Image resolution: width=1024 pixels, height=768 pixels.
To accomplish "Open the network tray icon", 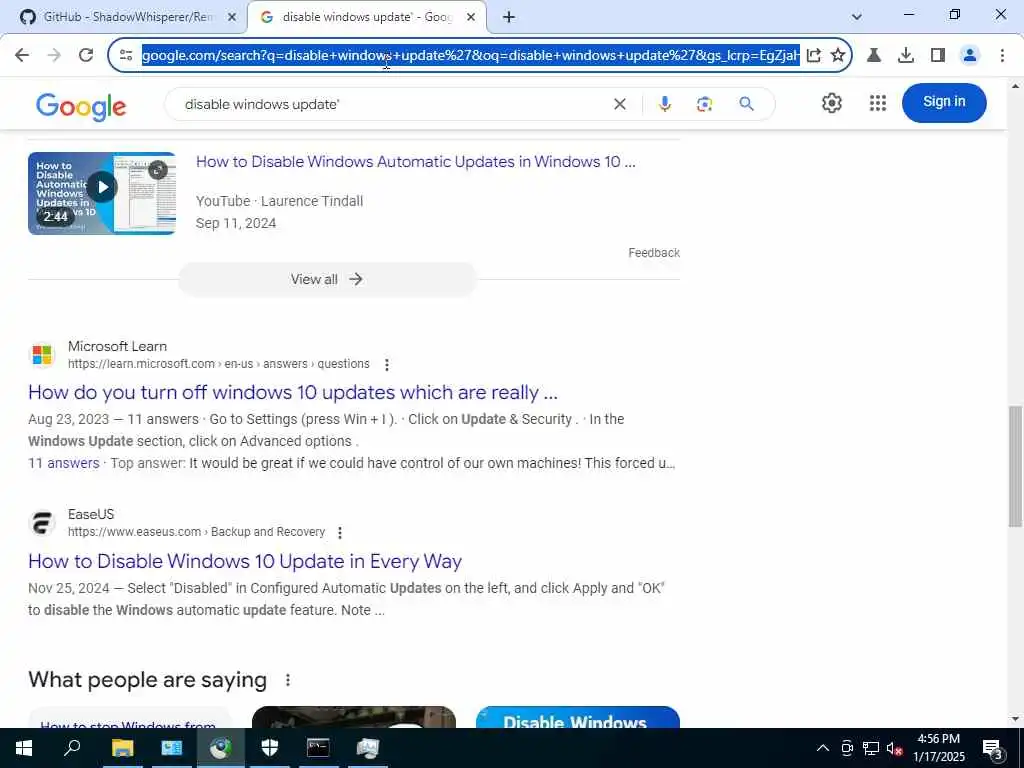I will (x=871, y=748).
